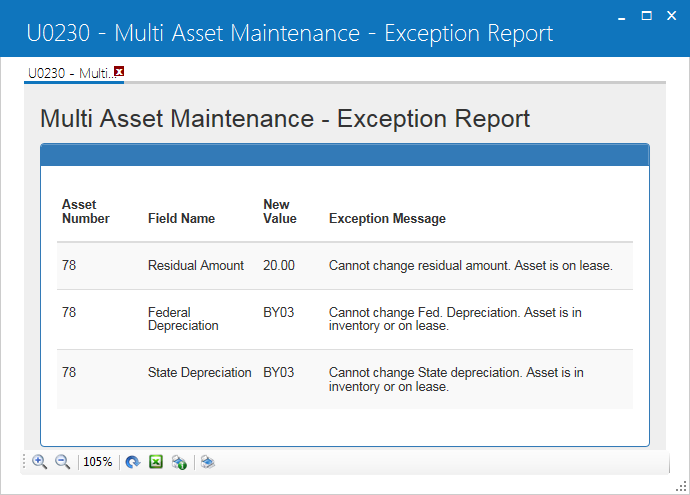This screenshot has height=495, width=690.
Task: Click the Exception Message column header
Action: point(387,218)
